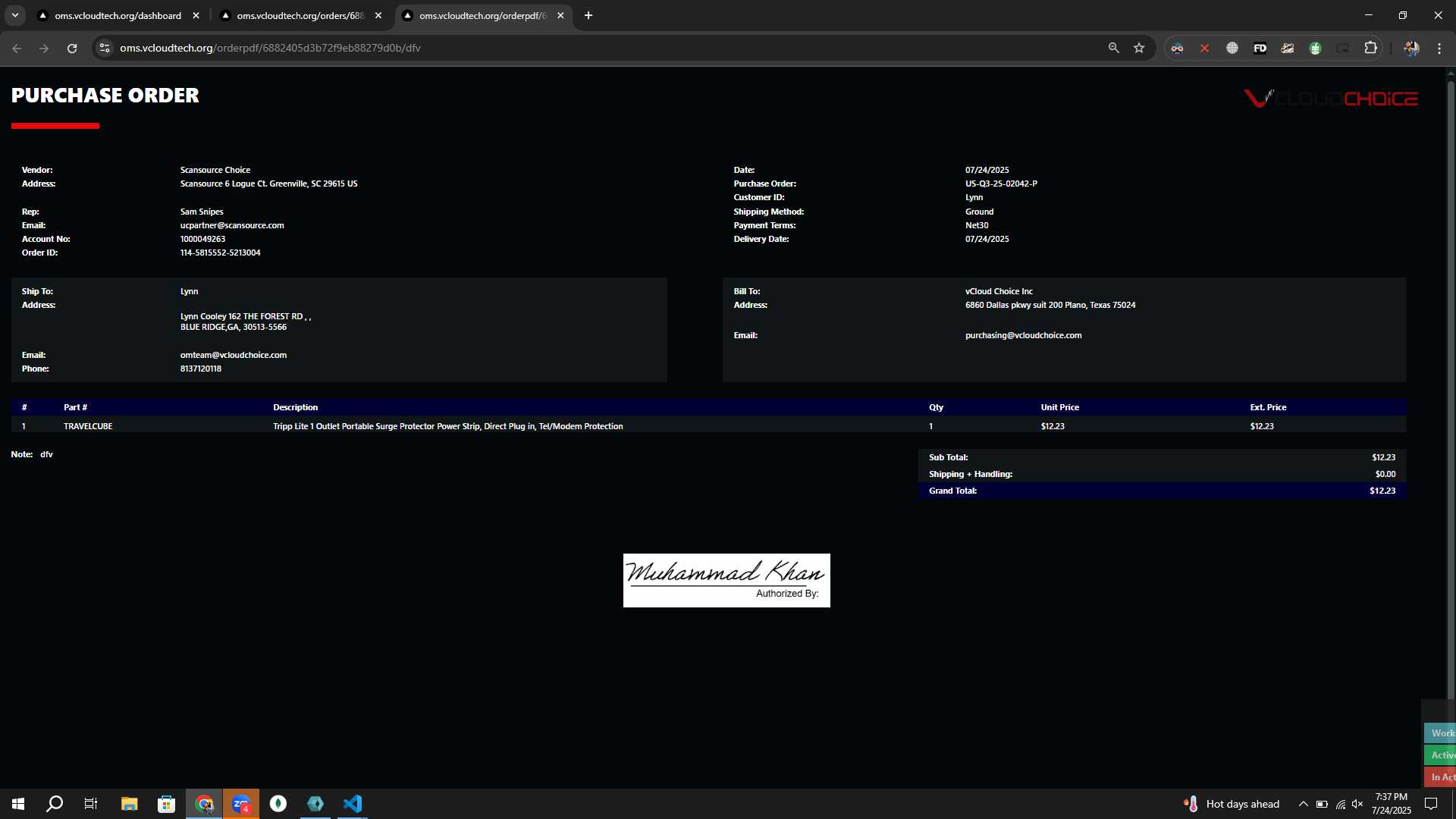Click vendor email ucpartner@scansource.com
Viewport: 1456px width, 819px height.
pyautogui.click(x=232, y=225)
